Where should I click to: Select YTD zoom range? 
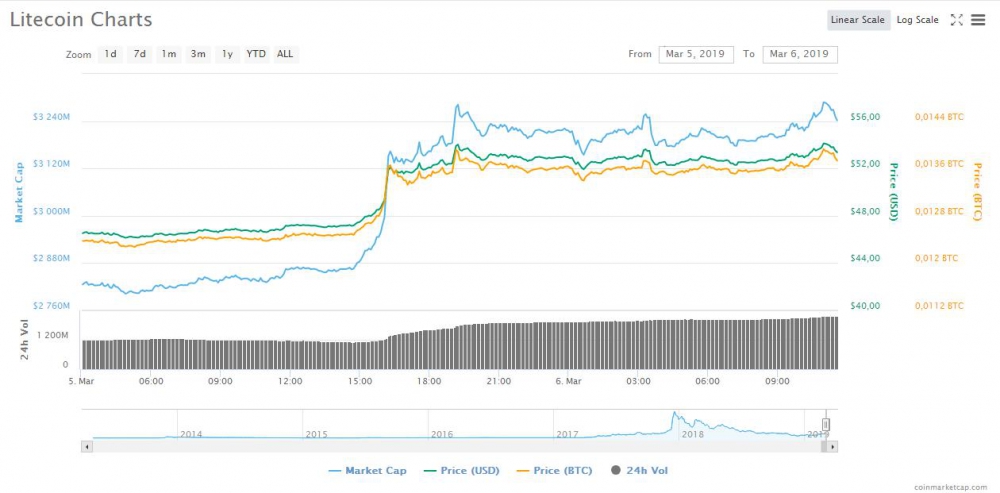point(256,54)
